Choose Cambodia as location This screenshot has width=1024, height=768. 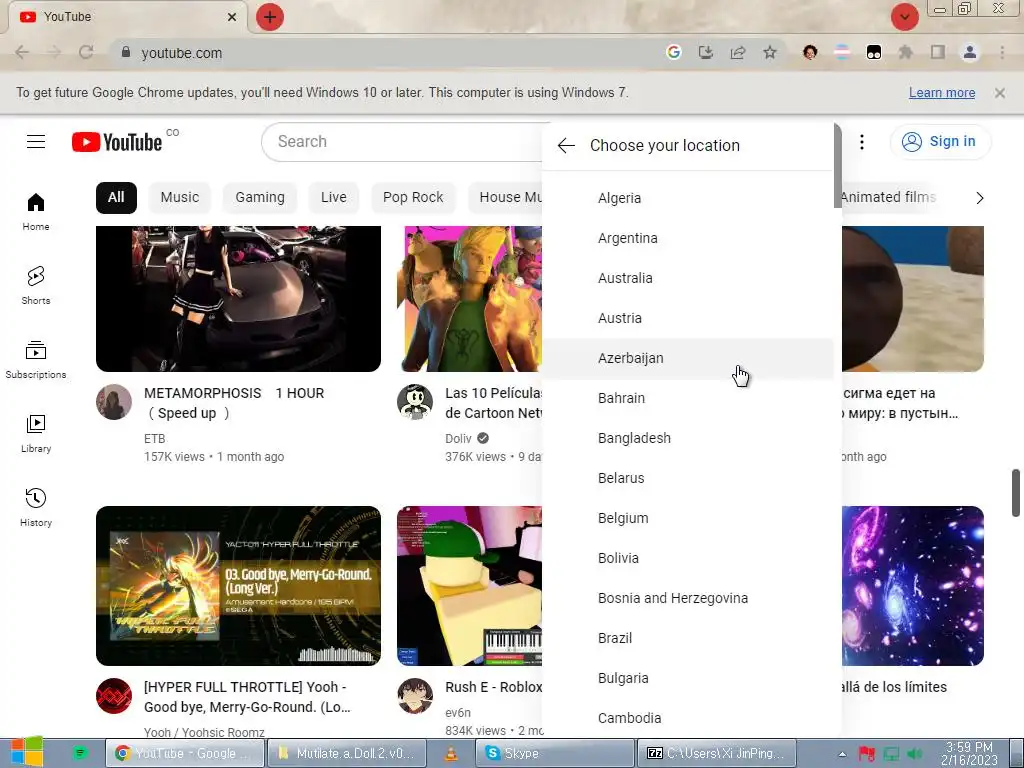click(x=688, y=718)
